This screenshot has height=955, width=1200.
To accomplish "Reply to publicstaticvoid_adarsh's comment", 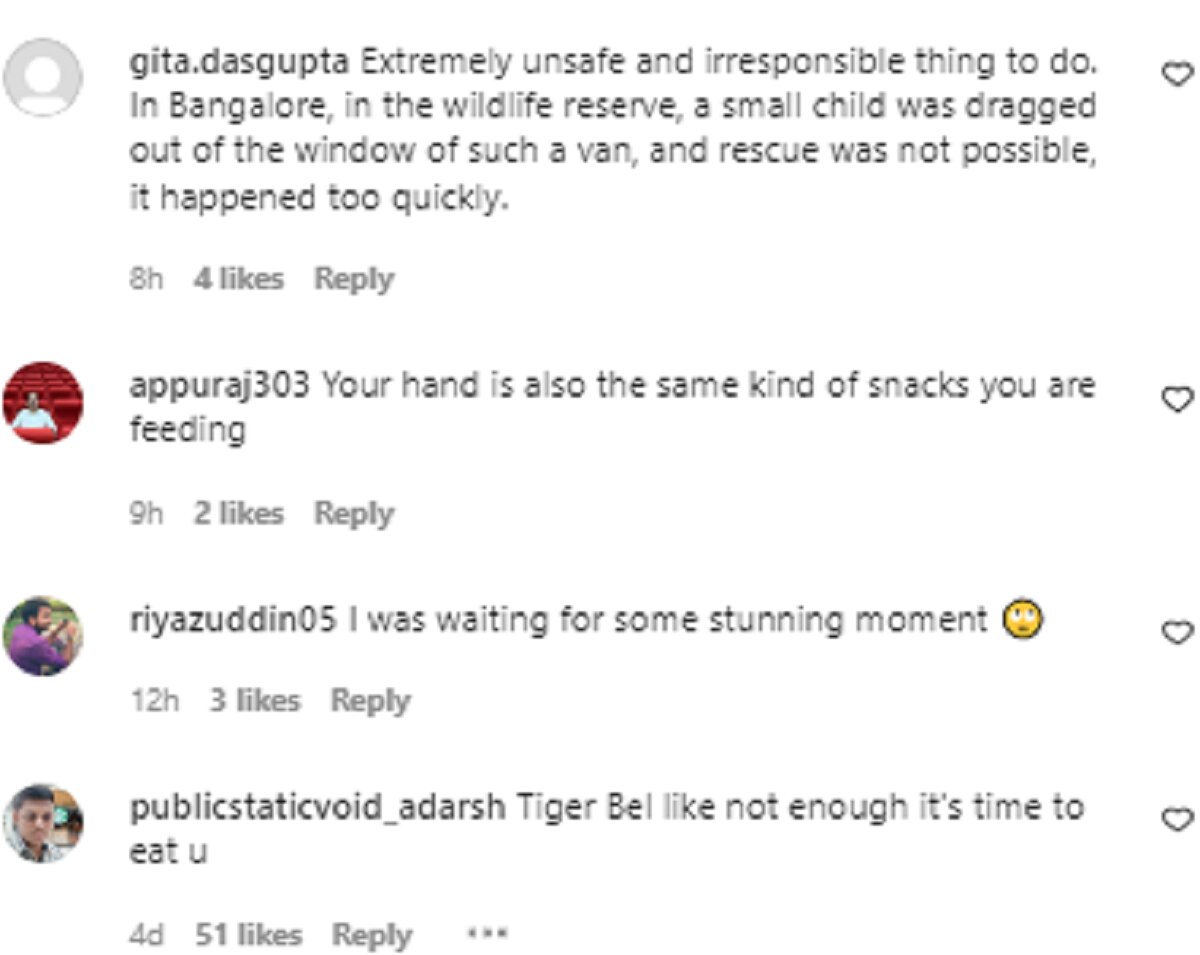I will (x=371, y=936).
